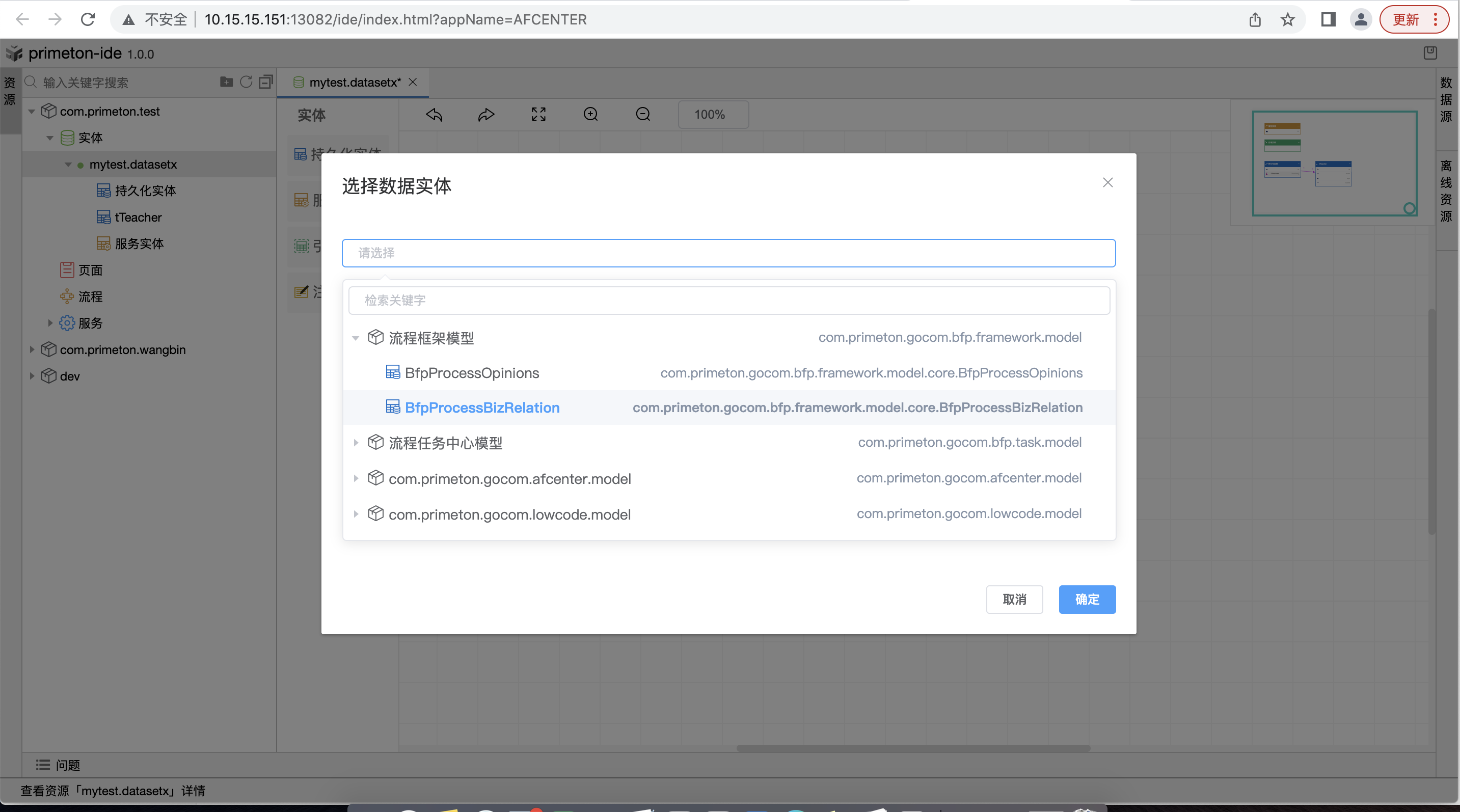Click the 持久化实体 palette icon
Screen dimensions: 1460x812
click(301, 154)
